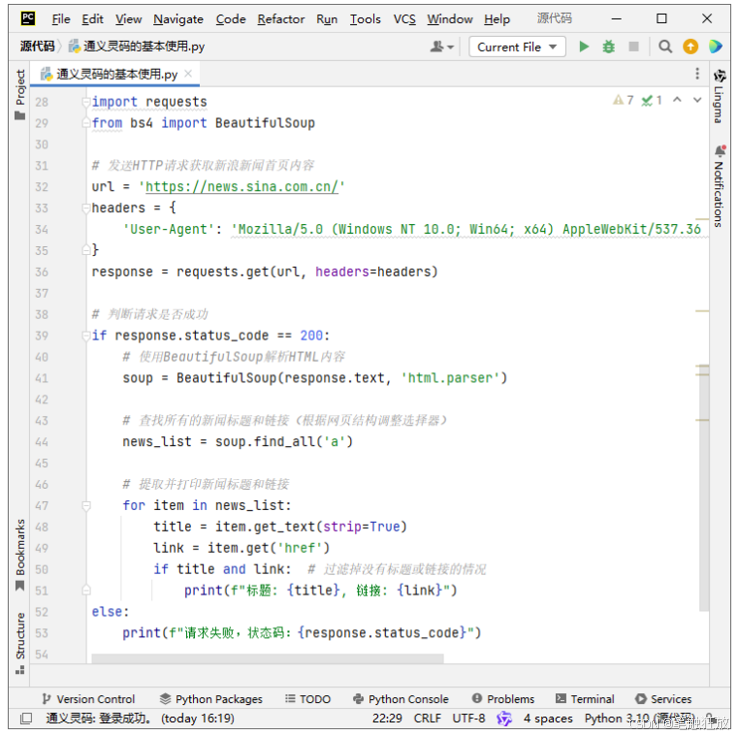Collapse the import block at line 28
This screenshot has width=740, height=737.
85,102
